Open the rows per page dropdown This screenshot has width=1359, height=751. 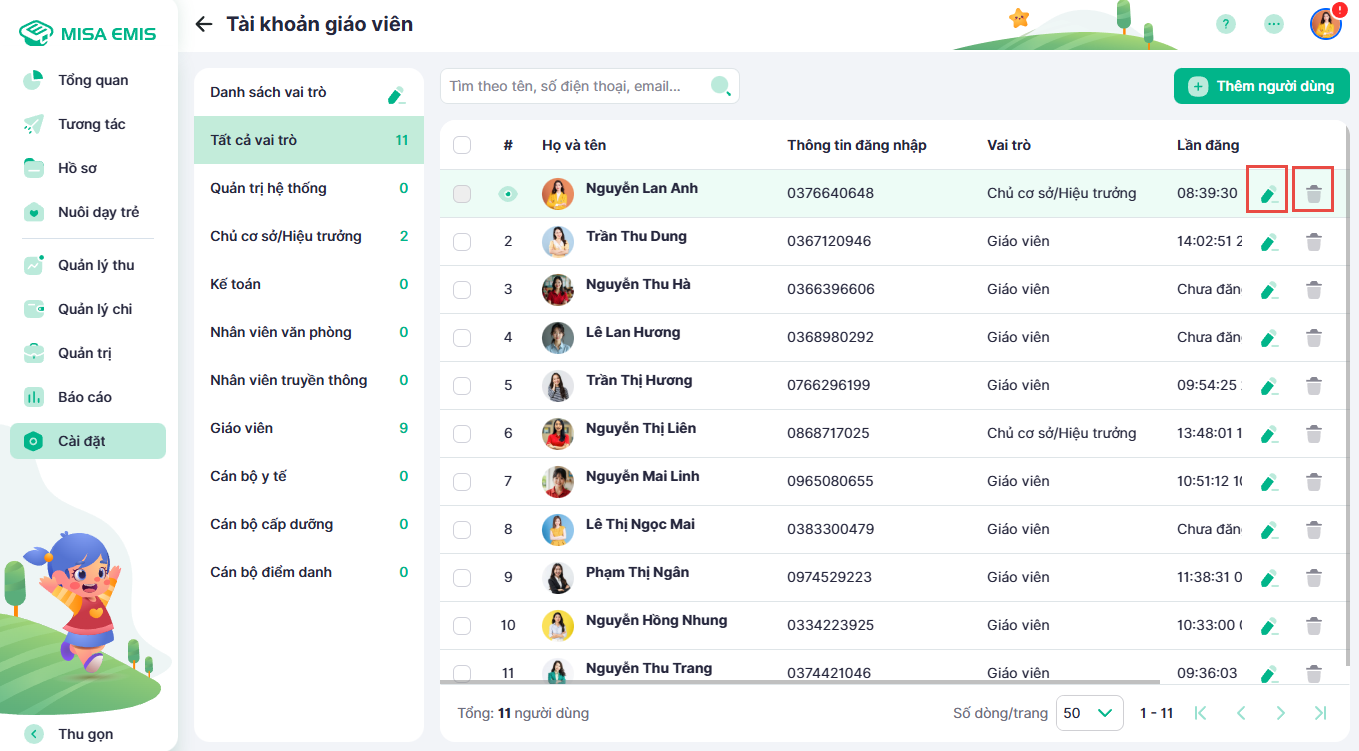pyautogui.click(x=1089, y=713)
